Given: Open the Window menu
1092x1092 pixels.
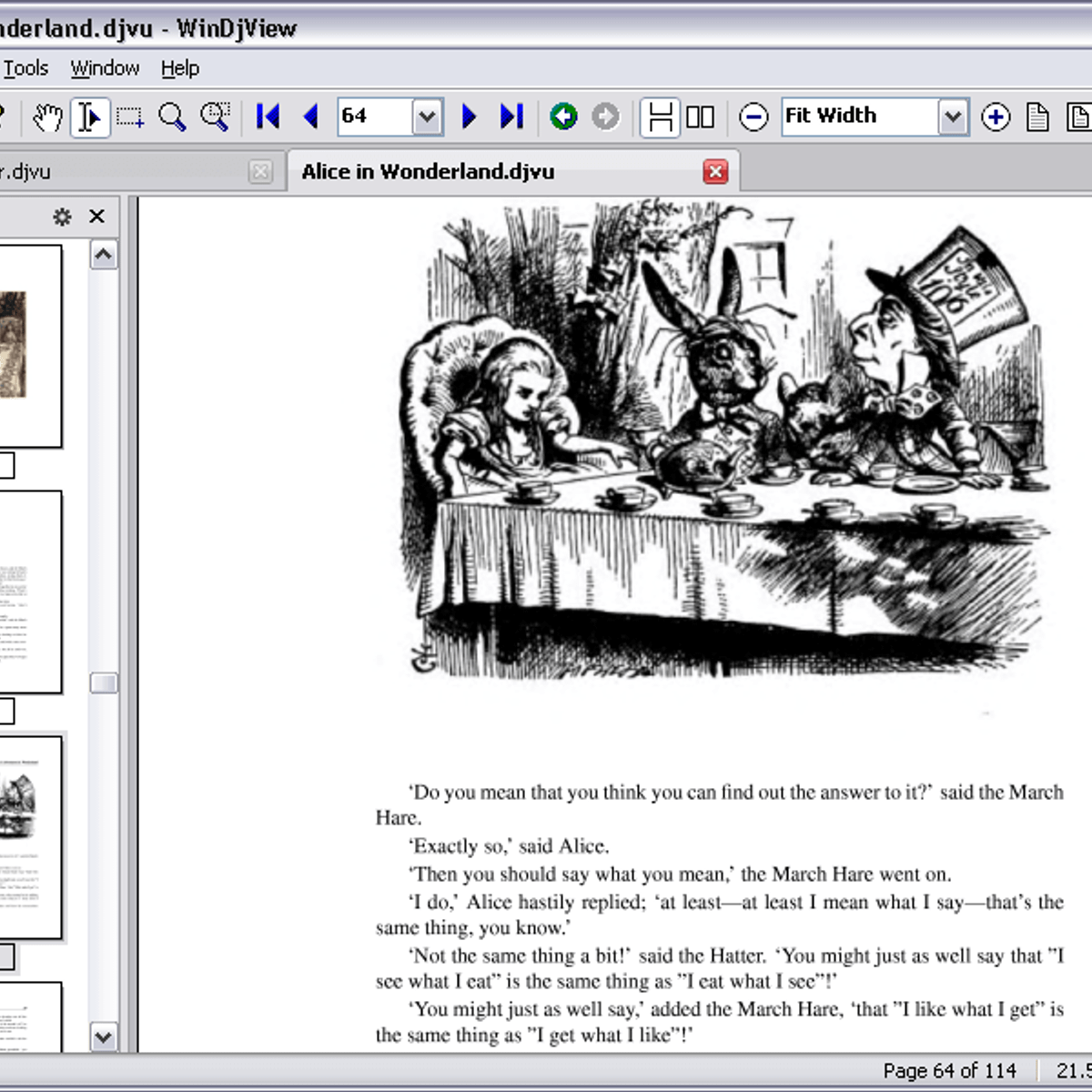Looking at the screenshot, I should click(x=105, y=68).
